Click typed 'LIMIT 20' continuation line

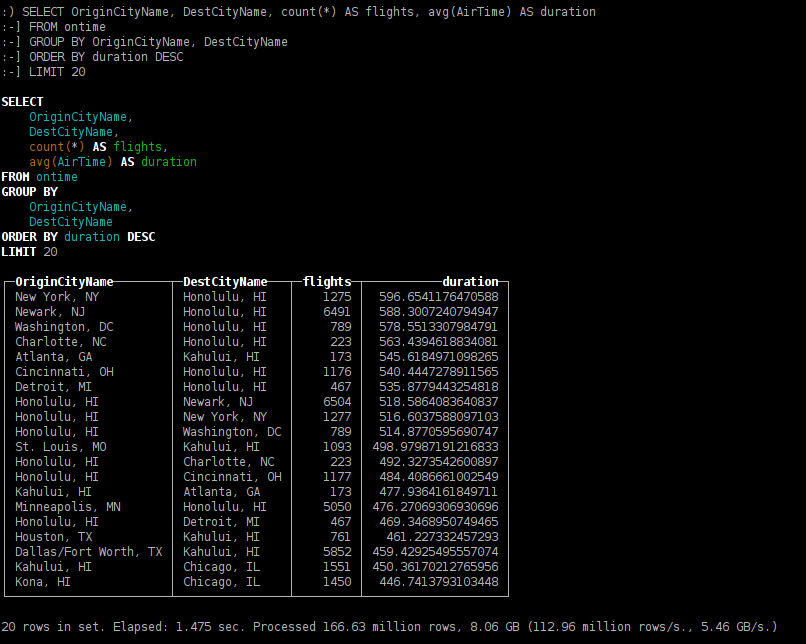tap(43, 72)
